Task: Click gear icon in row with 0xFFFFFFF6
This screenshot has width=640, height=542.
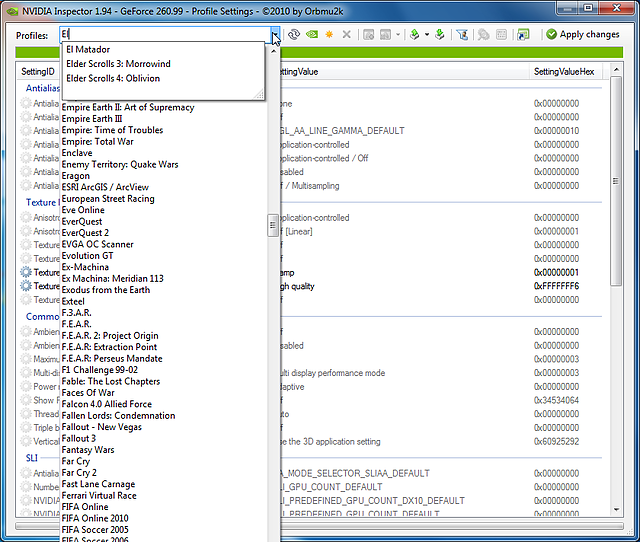Action: (26, 286)
